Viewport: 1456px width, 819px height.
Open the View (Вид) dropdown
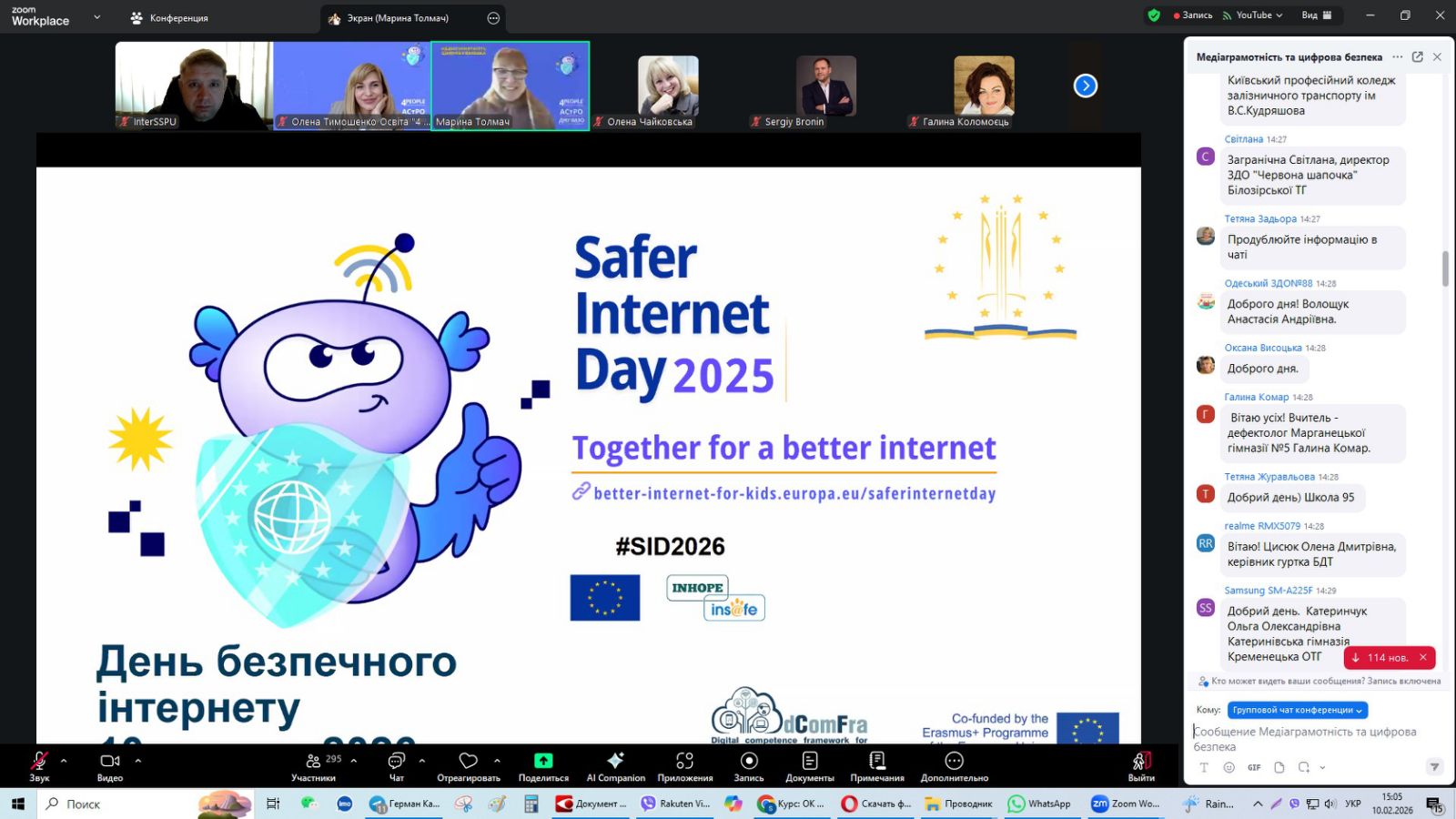pyautogui.click(x=1316, y=15)
